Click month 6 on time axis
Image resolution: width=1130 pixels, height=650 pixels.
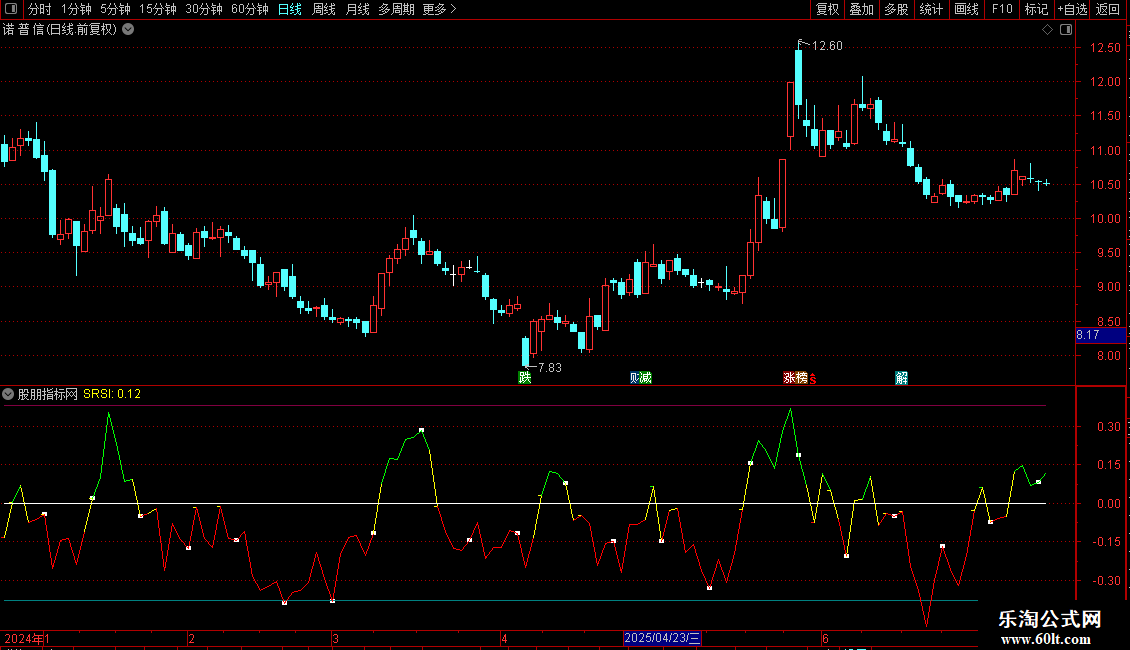[x=825, y=638]
